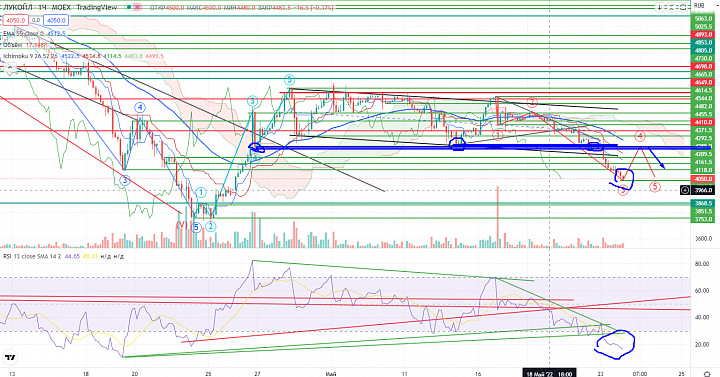
Task: Click the 3966.0 crosshair price label
Action: pyautogui.click(x=703, y=190)
